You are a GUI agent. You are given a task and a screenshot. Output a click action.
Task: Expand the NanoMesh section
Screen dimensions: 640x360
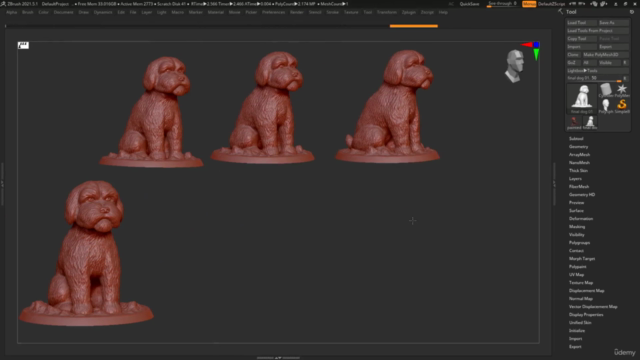click(579, 162)
